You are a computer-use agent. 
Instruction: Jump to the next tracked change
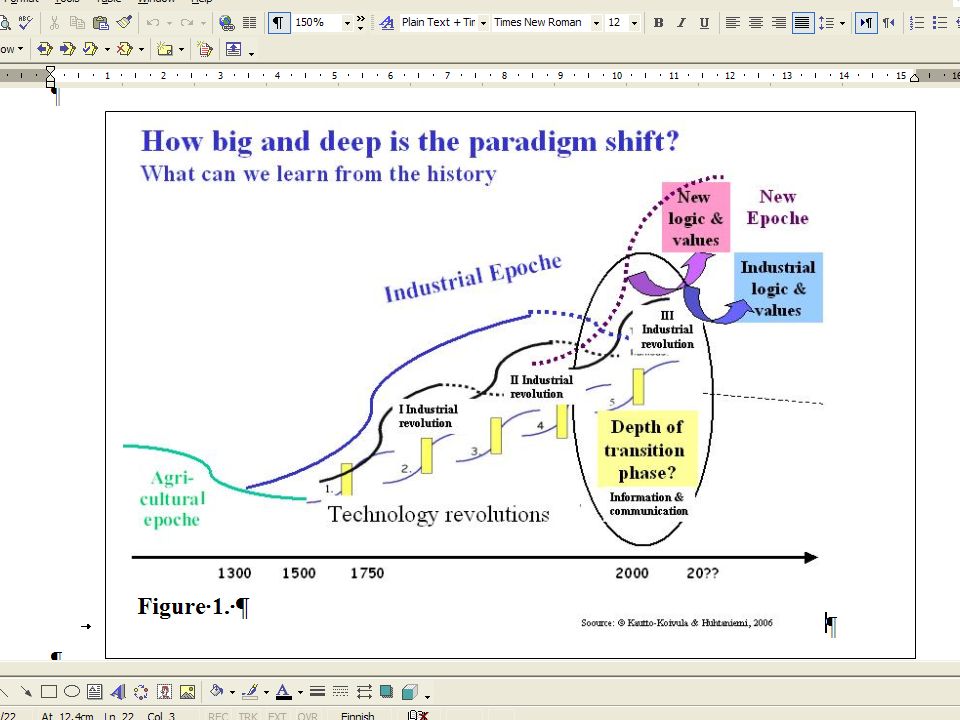pyautogui.click(x=67, y=49)
